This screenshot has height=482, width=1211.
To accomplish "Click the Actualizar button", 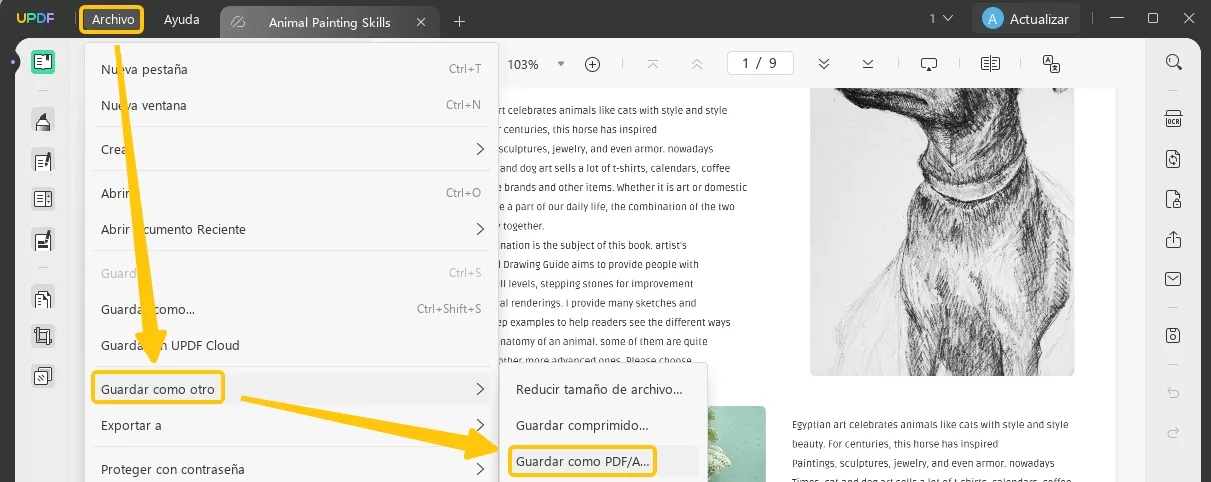I will (1026, 19).
